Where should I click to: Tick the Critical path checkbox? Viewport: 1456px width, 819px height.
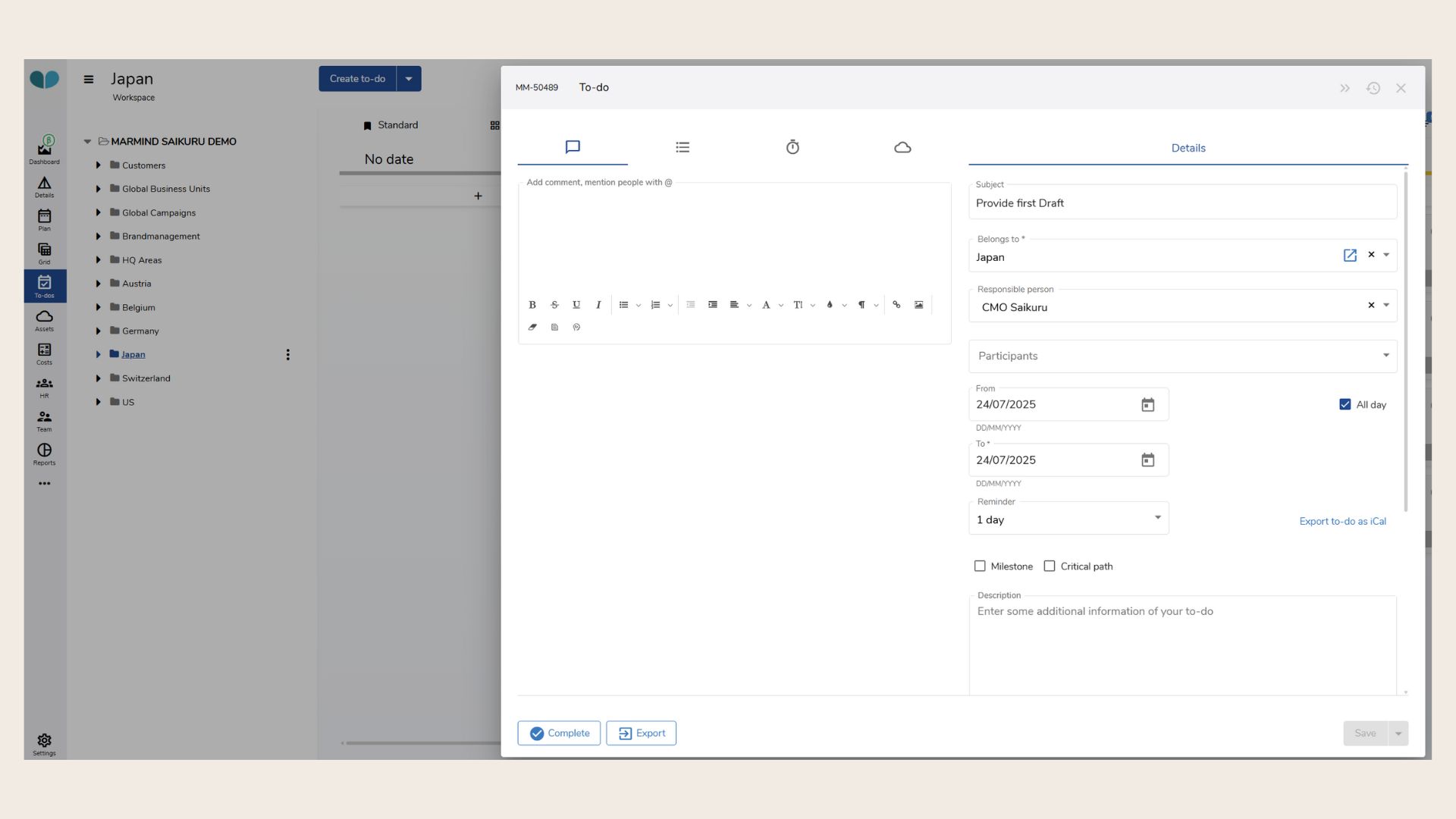click(x=1050, y=566)
